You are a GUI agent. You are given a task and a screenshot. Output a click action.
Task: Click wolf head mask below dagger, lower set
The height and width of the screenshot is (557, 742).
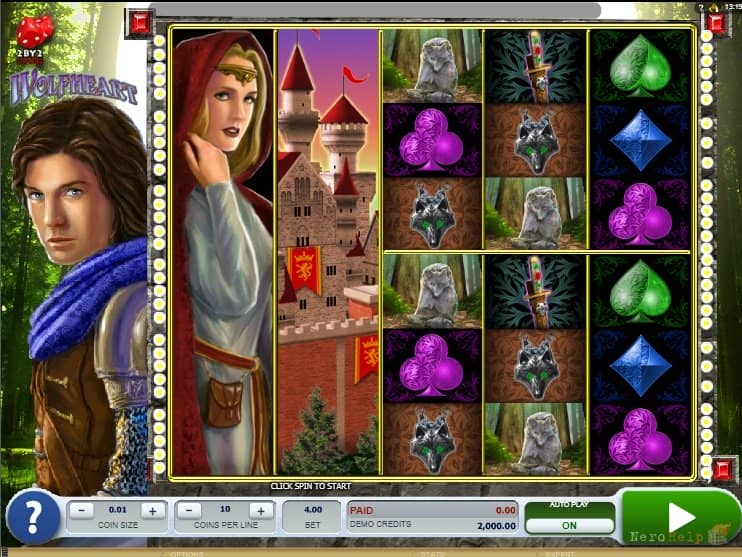coord(535,366)
